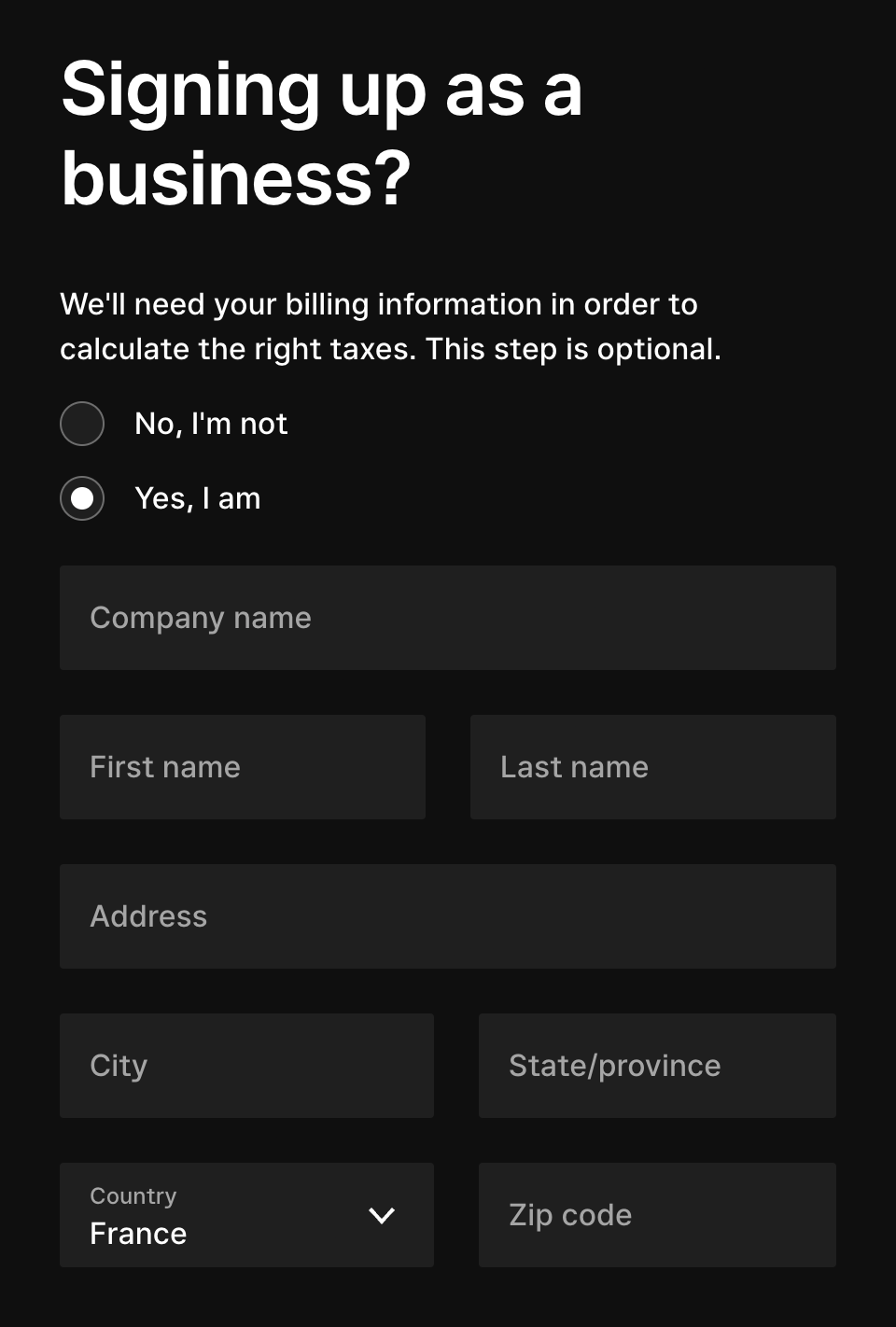
Task: Click the "Signing up as a" heading line
Action: tap(321, 90)
